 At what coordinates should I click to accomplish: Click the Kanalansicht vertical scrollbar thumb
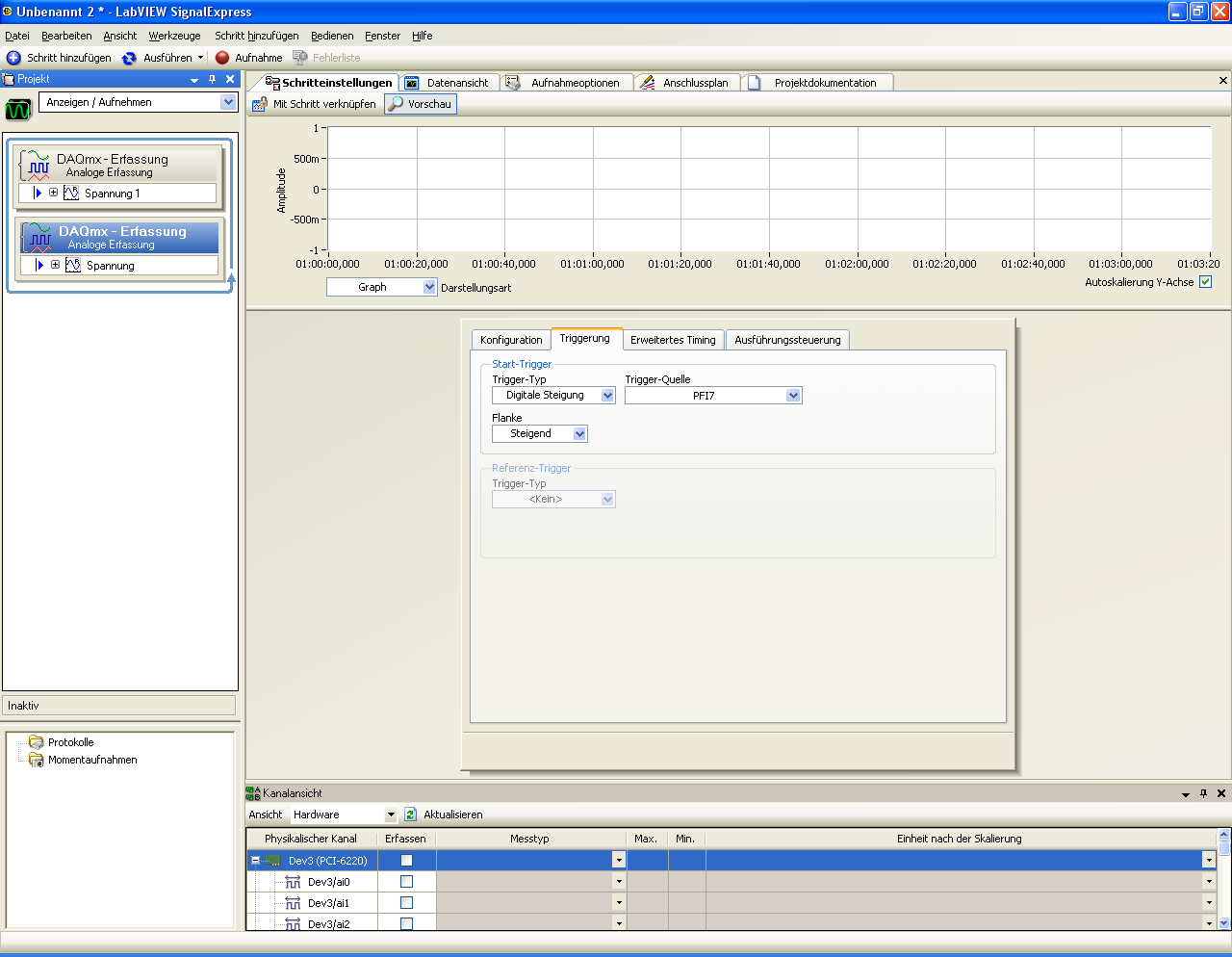(x=1224, y=848)
